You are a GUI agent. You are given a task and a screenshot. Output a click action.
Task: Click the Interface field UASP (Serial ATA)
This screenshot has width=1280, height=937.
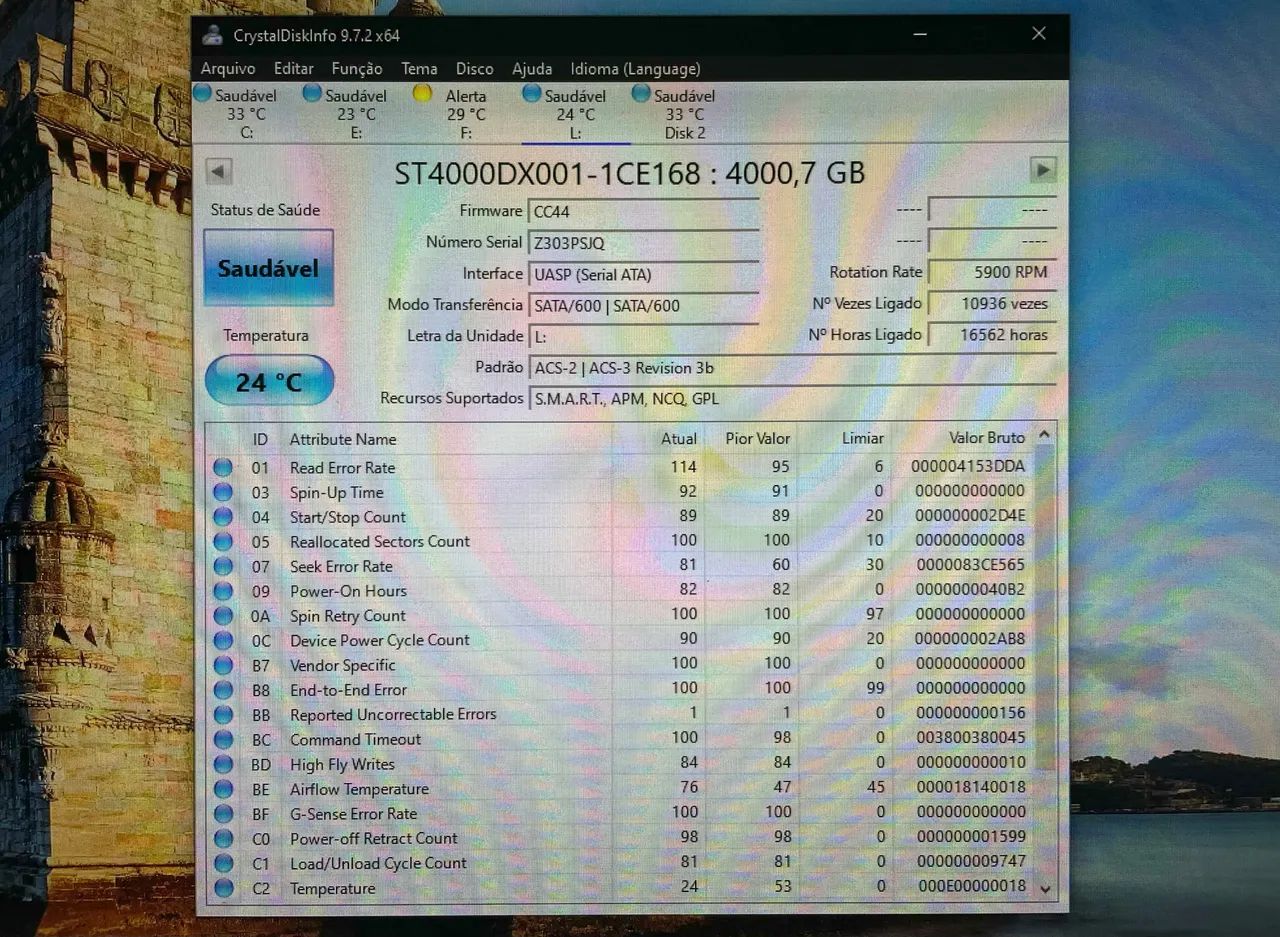point(643,274)
